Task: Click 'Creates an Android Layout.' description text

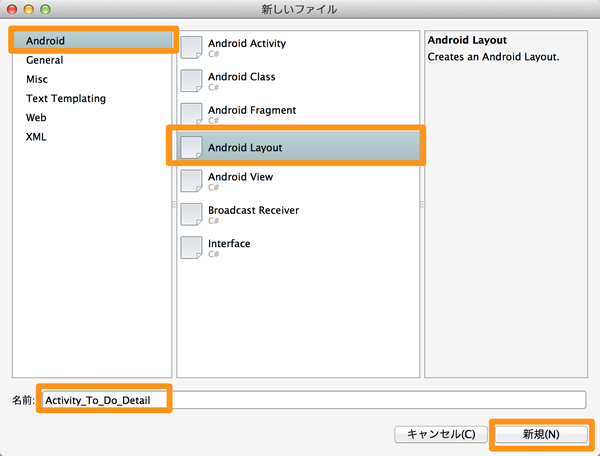Action: click(493, 57)
